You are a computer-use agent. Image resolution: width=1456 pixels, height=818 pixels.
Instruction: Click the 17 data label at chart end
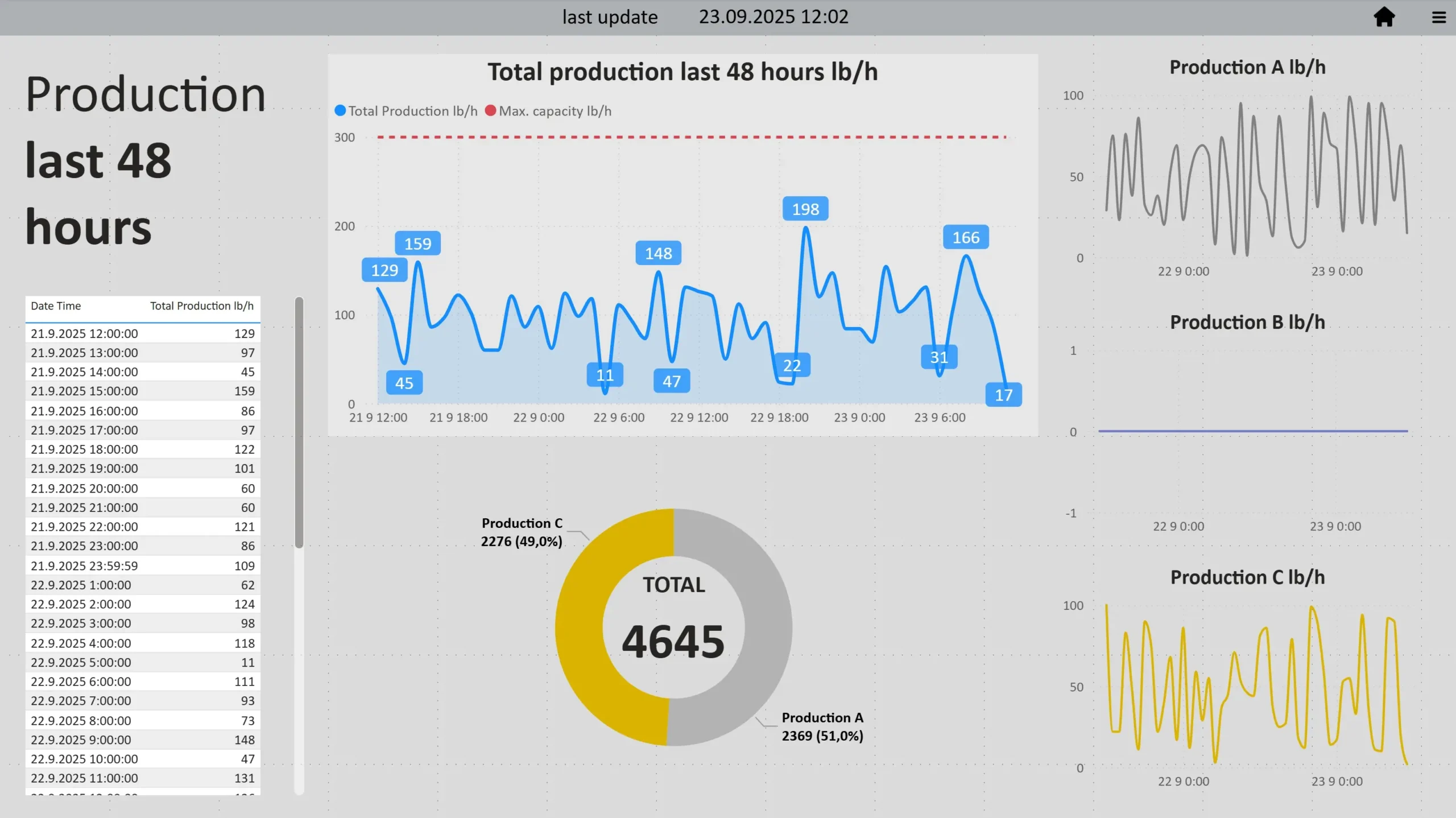point(1003,395)
